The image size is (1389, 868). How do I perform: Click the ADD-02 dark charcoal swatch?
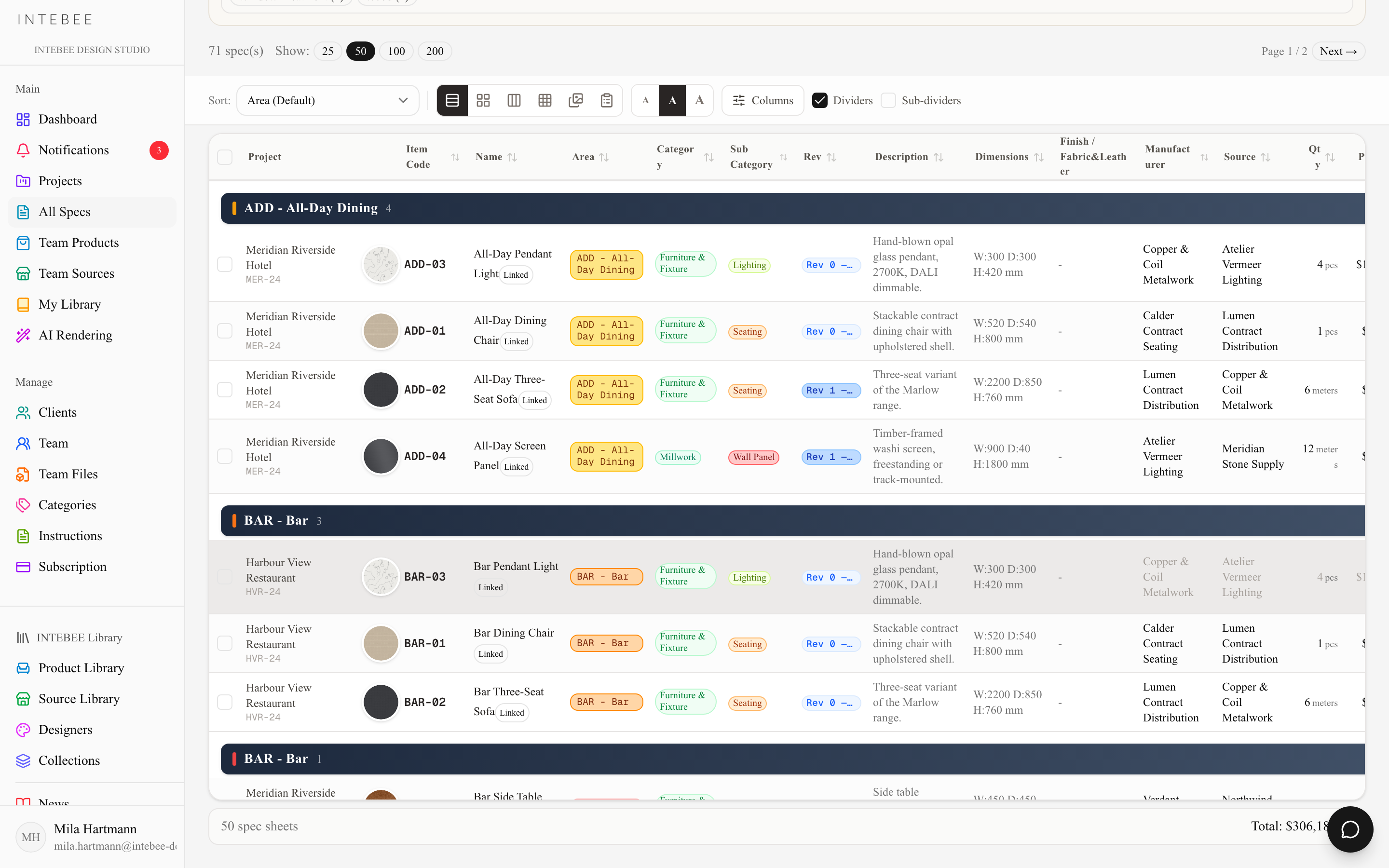[381, 390]
